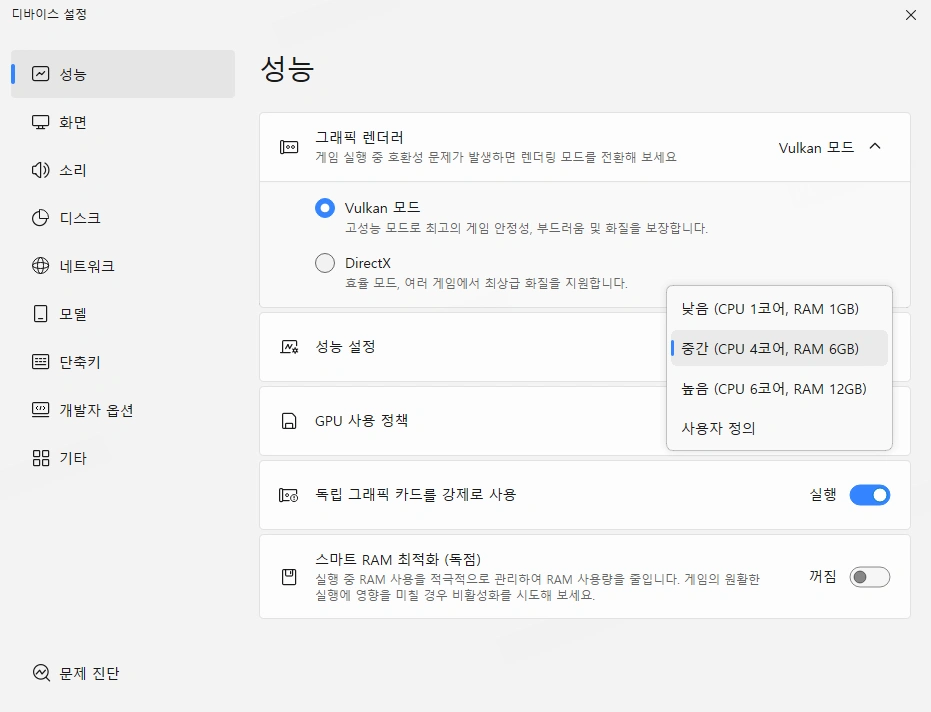Collapse the 그래픽 렌더러 chevron
This screenshot has height=712, width=931.
point(875,146)
